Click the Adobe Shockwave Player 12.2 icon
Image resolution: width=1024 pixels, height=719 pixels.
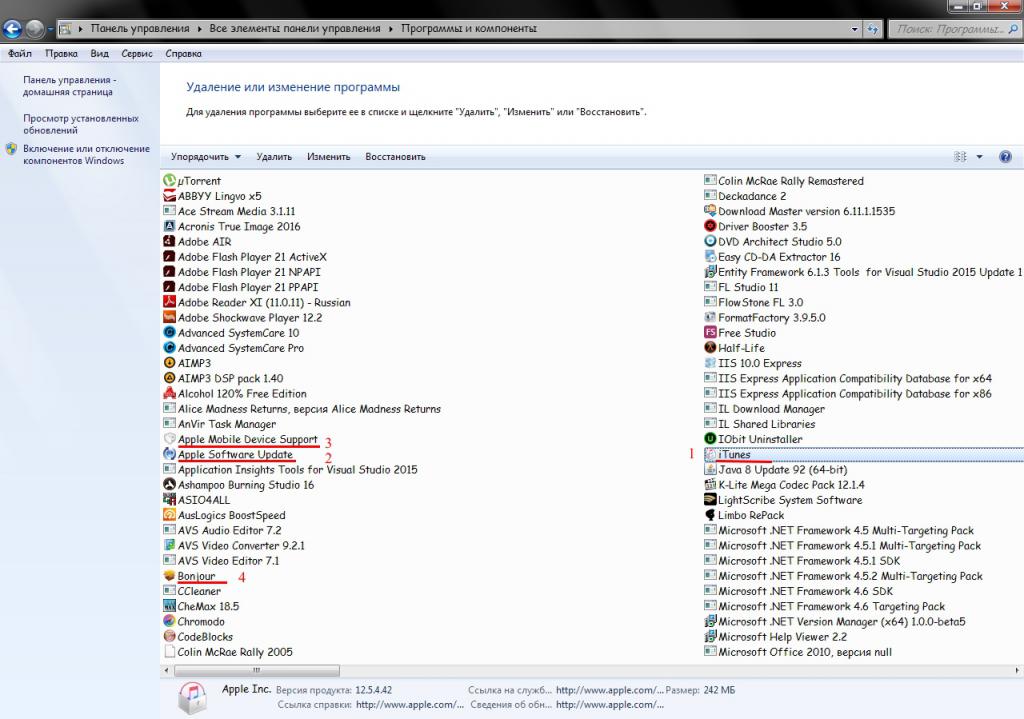pyautogui.click(x=169, y=317)
